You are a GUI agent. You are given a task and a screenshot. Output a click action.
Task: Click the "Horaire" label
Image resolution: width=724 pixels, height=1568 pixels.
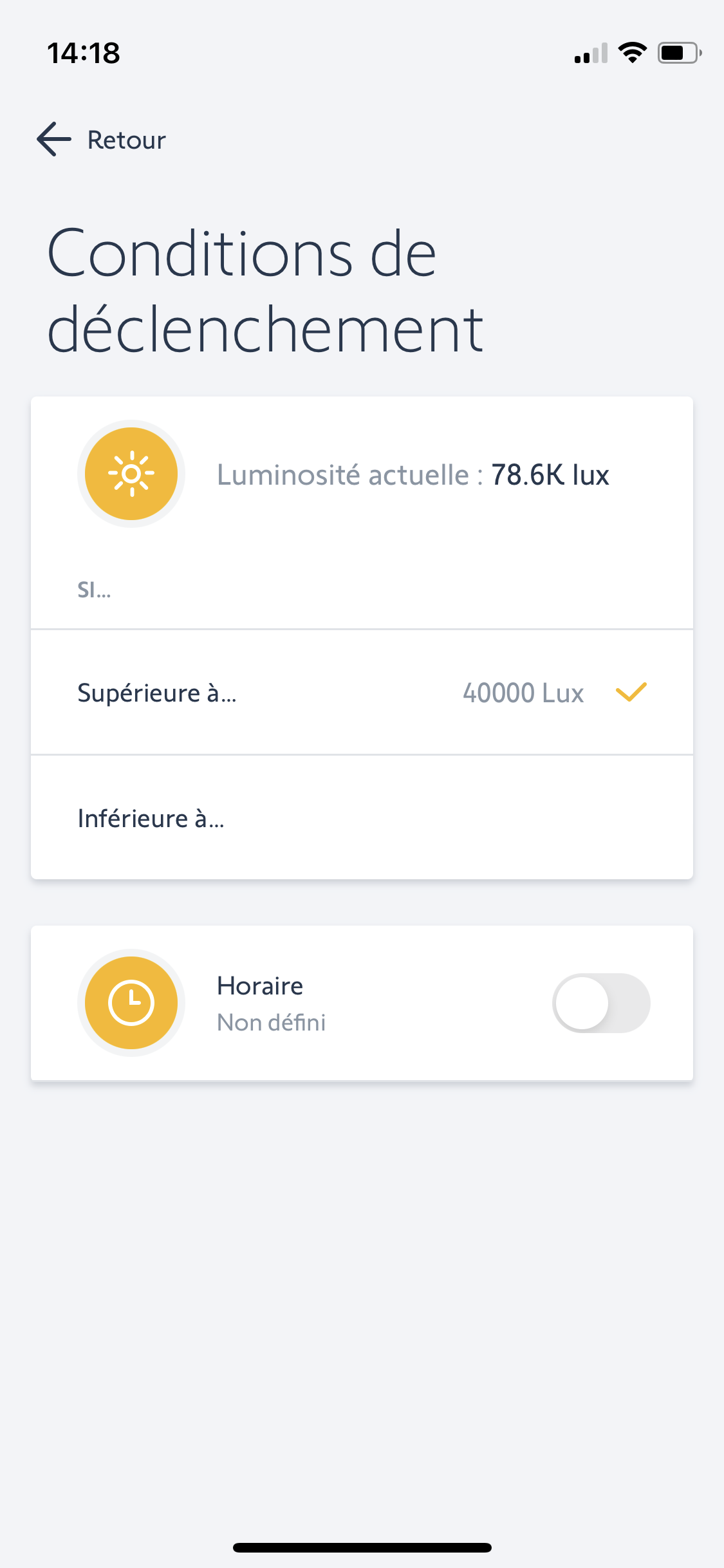click(260, 986)
